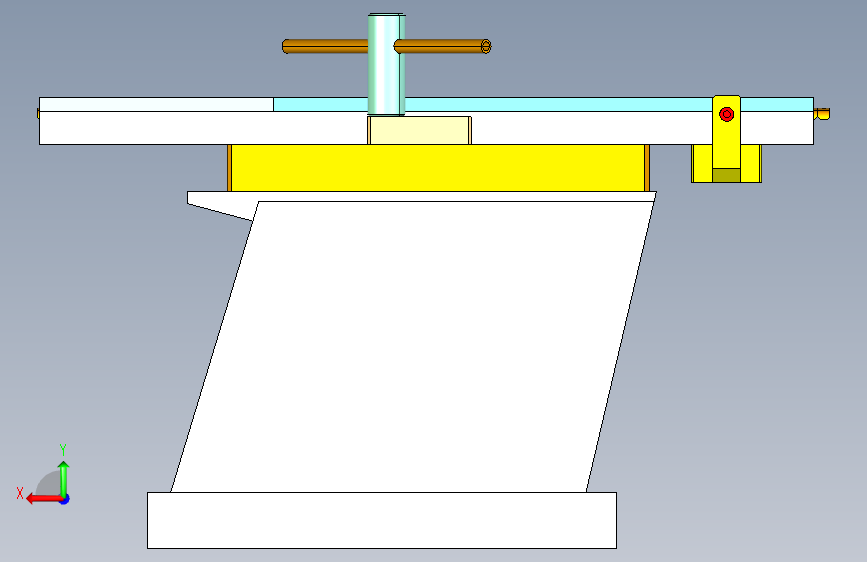The image size is (867, 562).
Task: Select the pale yellow block below the cylinder
Action: [419, 131]
